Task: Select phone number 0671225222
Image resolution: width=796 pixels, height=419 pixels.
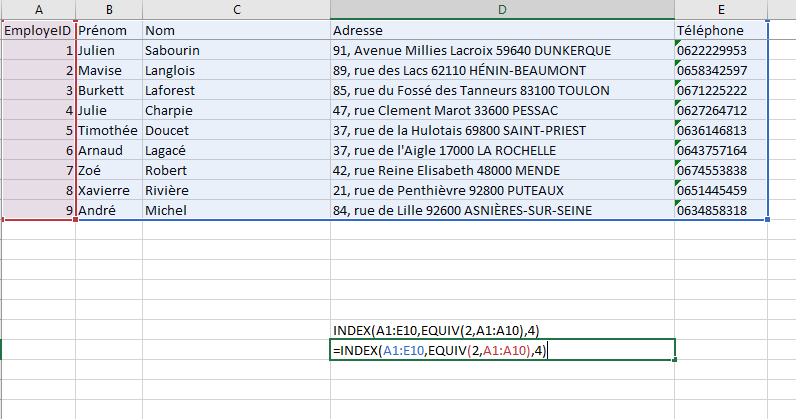Action: 721,90
